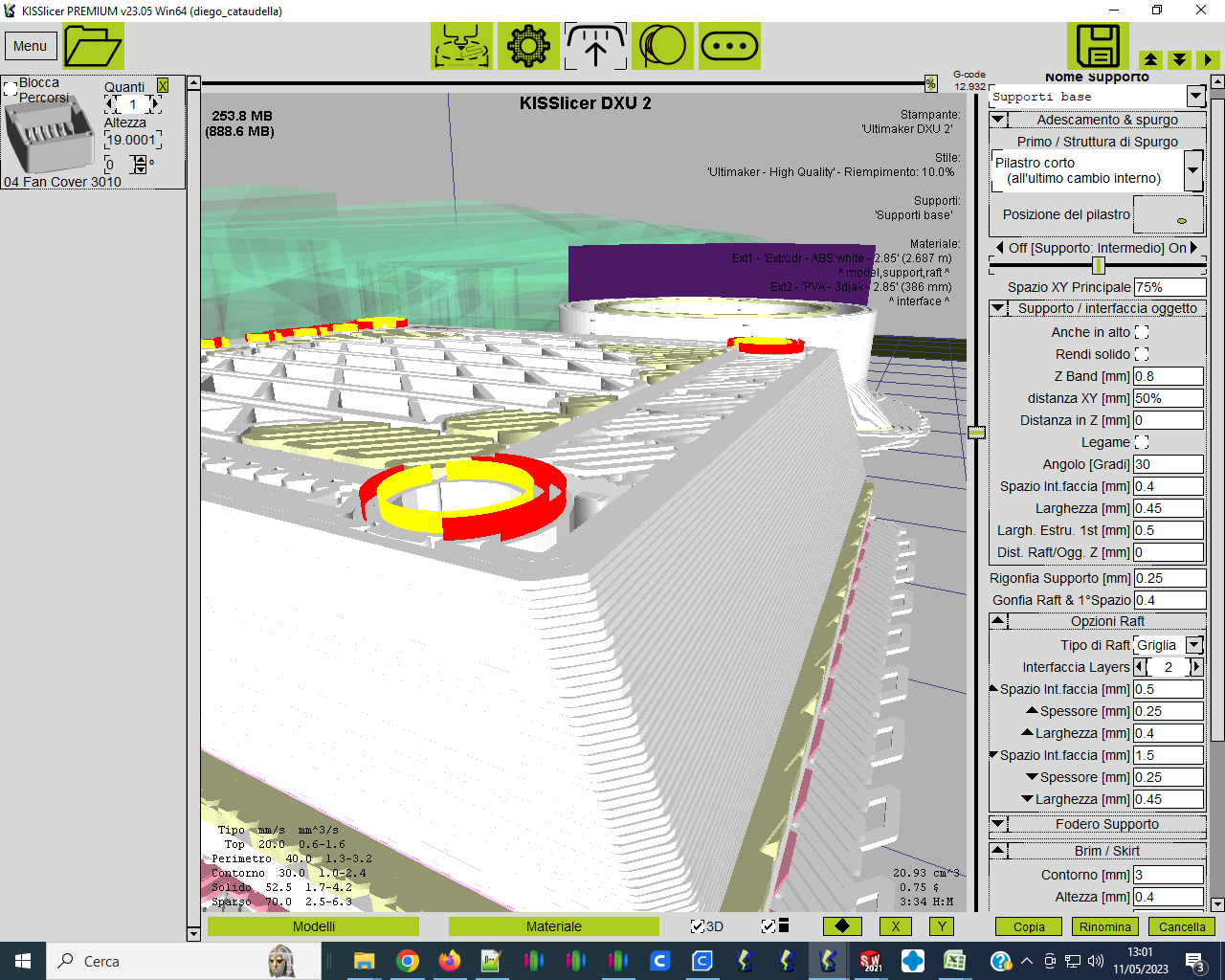Screen dimensions: 1225x980
Task: Set support toward On with right arrow
Action: pos(1194,248)
